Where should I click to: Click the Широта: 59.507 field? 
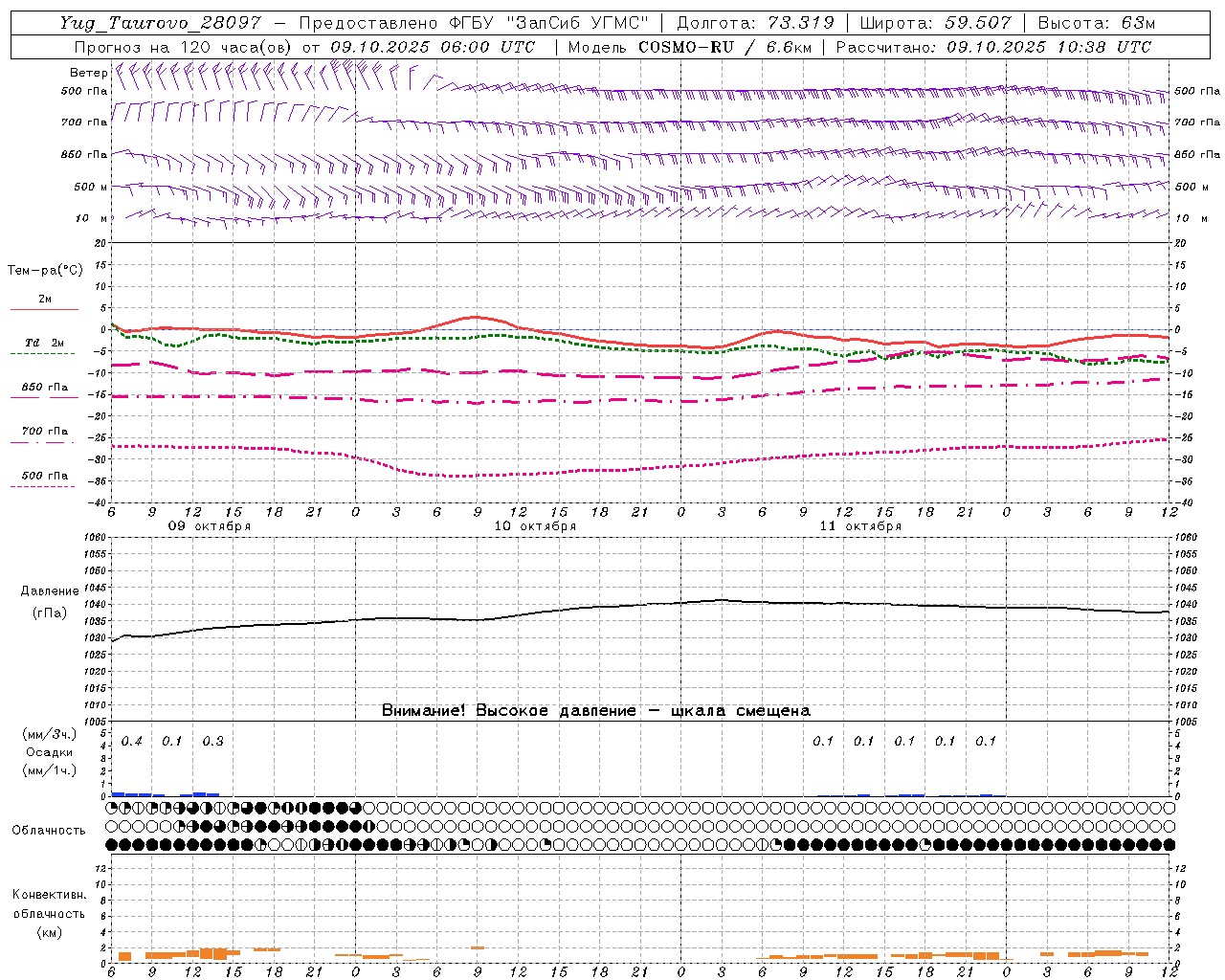(x=936, y=23)
